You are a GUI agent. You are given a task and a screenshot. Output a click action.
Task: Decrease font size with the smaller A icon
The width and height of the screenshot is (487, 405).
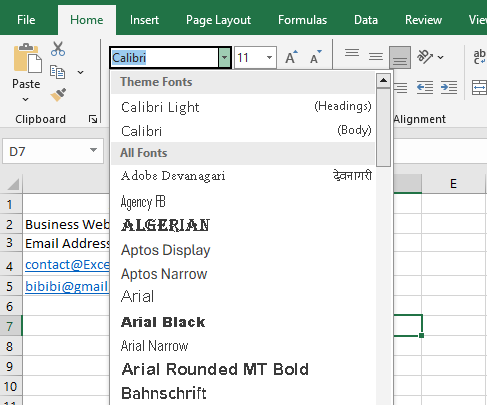(x=315, y=57)
